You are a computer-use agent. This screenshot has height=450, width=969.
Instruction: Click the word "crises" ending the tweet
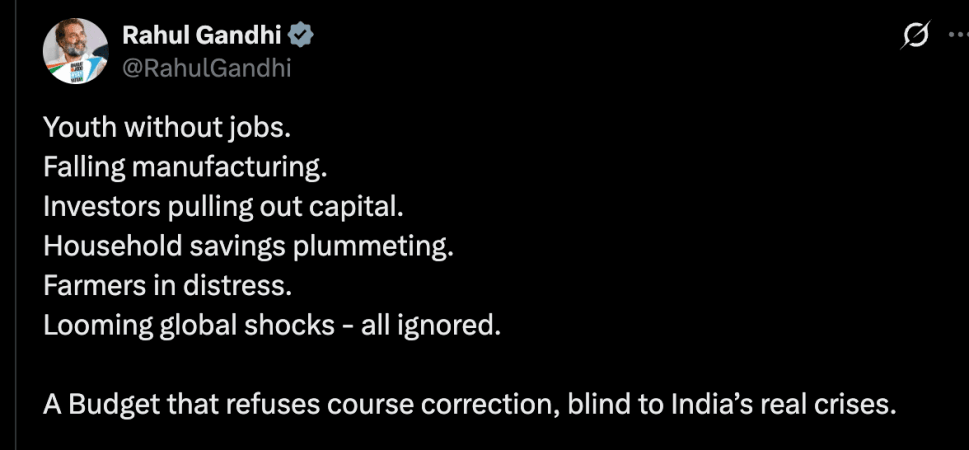(846, 405)
